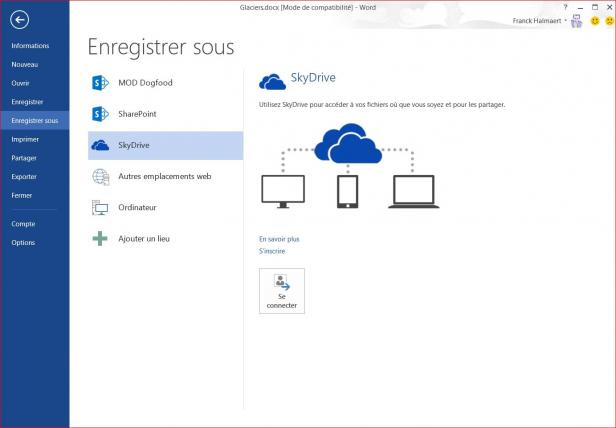Open the Informations menu item

[x=30, y=46]
